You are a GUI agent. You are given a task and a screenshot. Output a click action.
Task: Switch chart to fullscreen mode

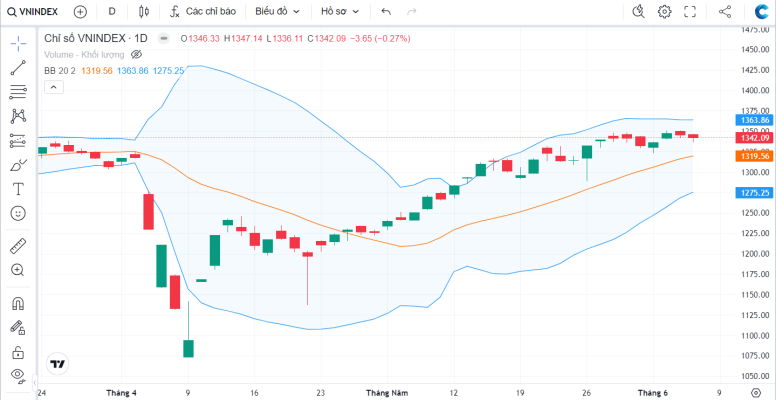[690, 12]
